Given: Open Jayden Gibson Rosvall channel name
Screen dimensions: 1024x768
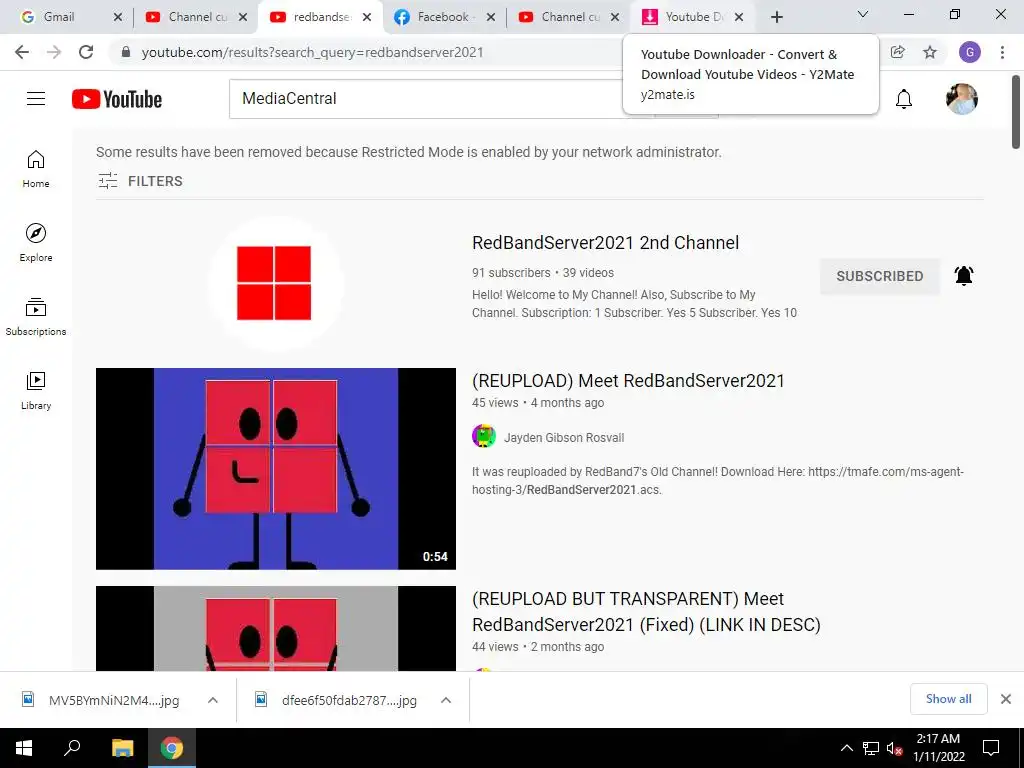Looking at the screenshot, I should point(564,438).
